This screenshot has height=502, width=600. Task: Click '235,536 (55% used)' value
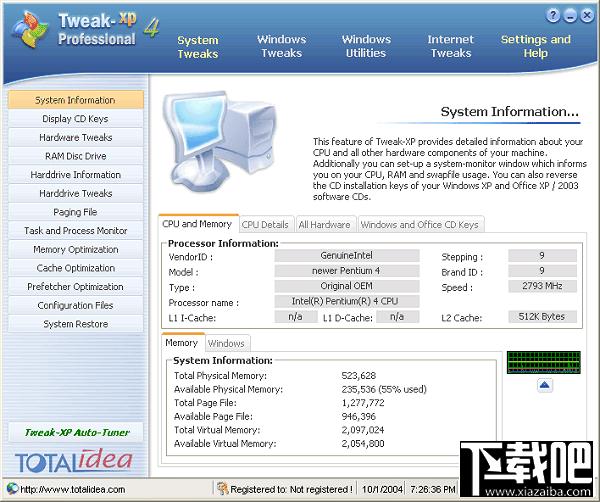(384, 389)
